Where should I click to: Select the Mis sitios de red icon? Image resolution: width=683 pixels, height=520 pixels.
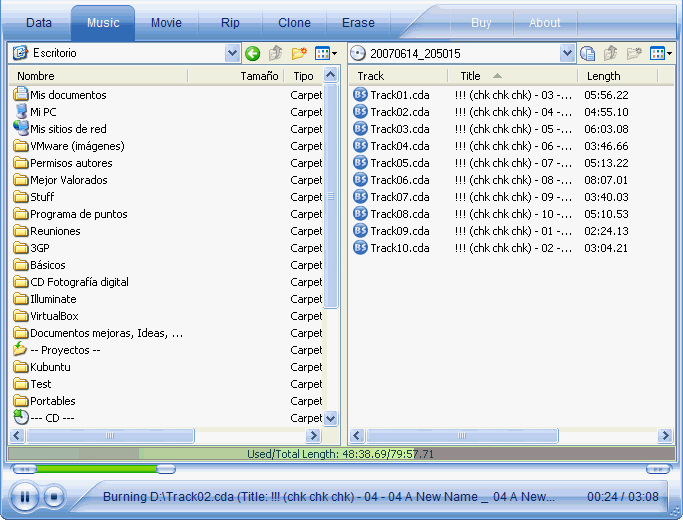click(x=20, y=128)
